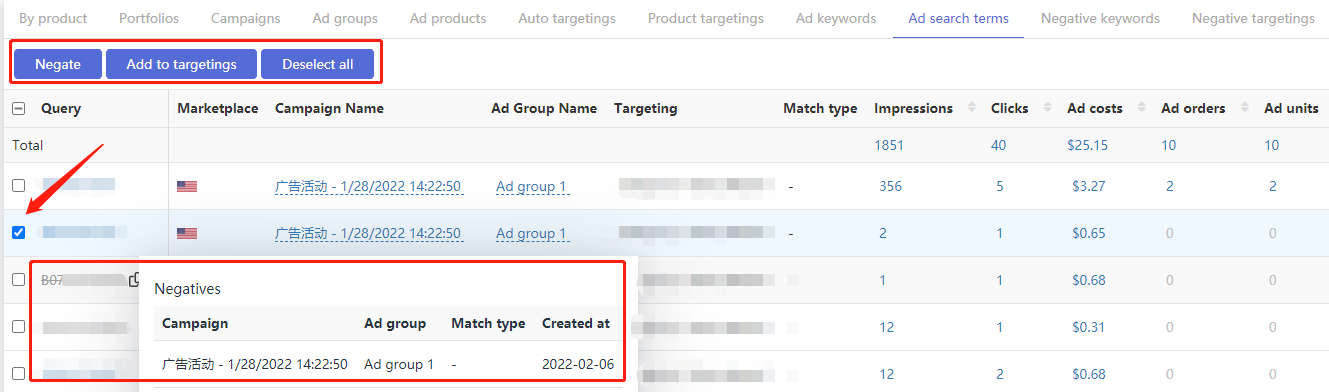The height and width of the screenshot is (392, 1329).
Task: Click the Negate button
Action: point(58,64)
